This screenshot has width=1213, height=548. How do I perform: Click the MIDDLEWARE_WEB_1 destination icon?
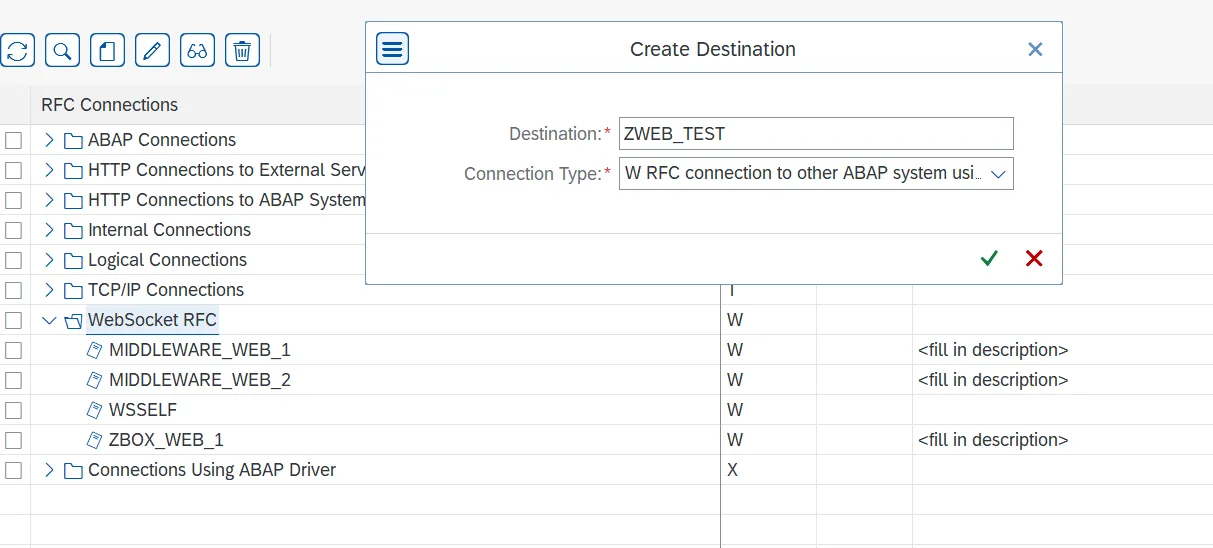tap(94, 350)
